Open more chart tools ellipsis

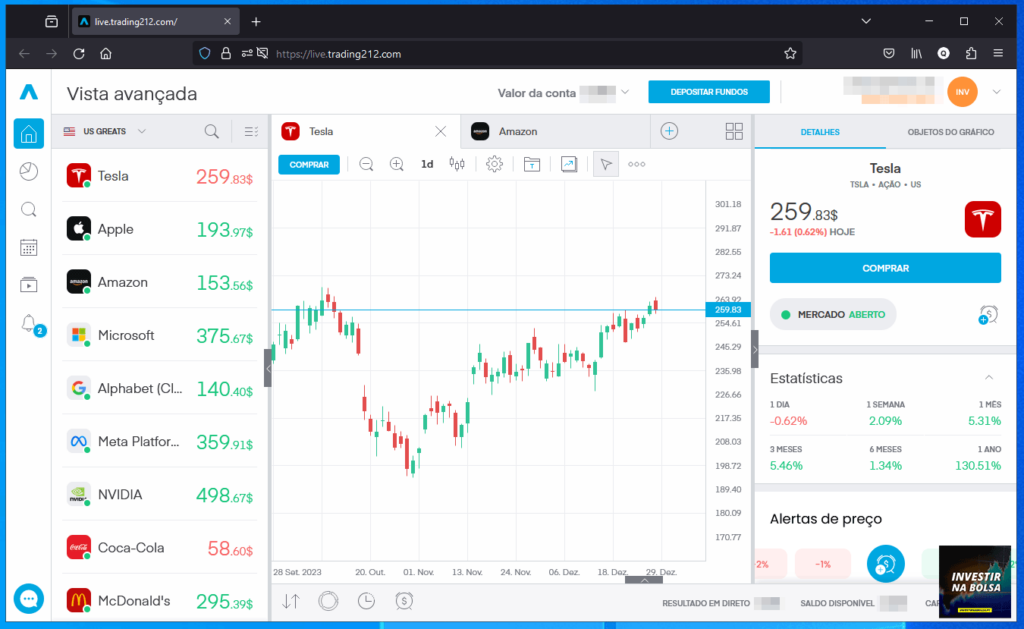[x=637, y=165]
